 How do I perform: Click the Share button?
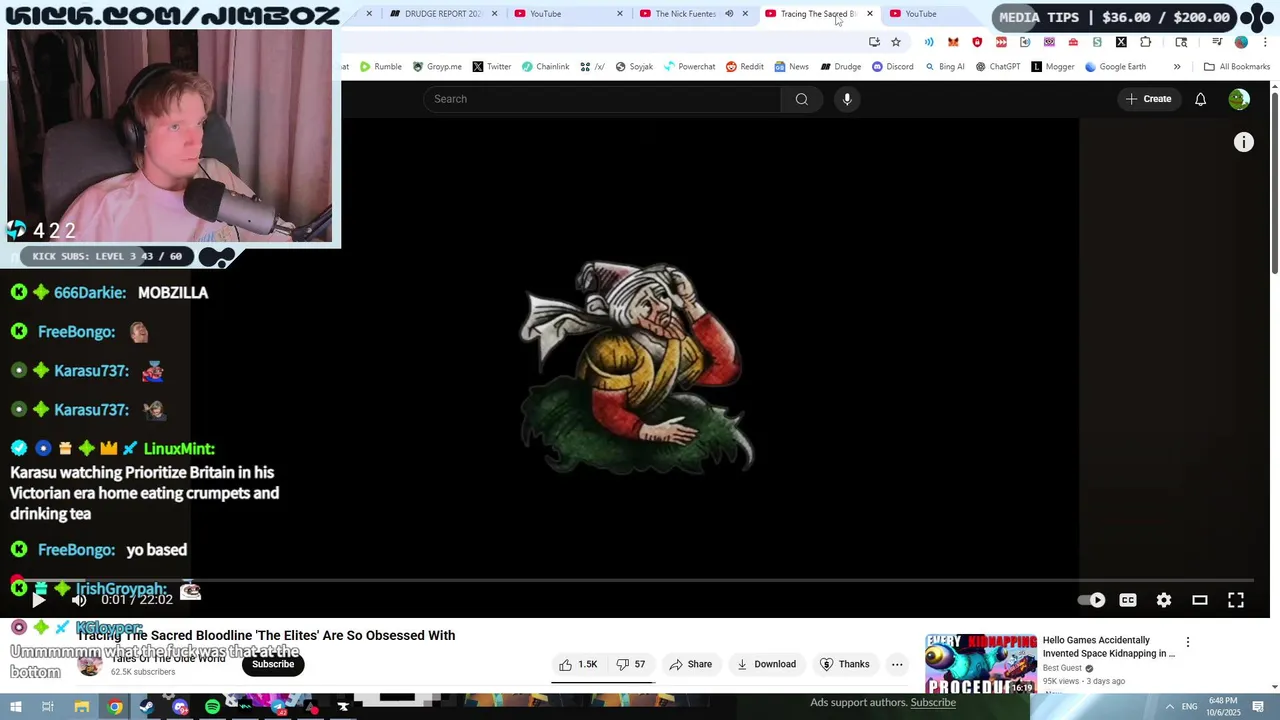point(691,664)
